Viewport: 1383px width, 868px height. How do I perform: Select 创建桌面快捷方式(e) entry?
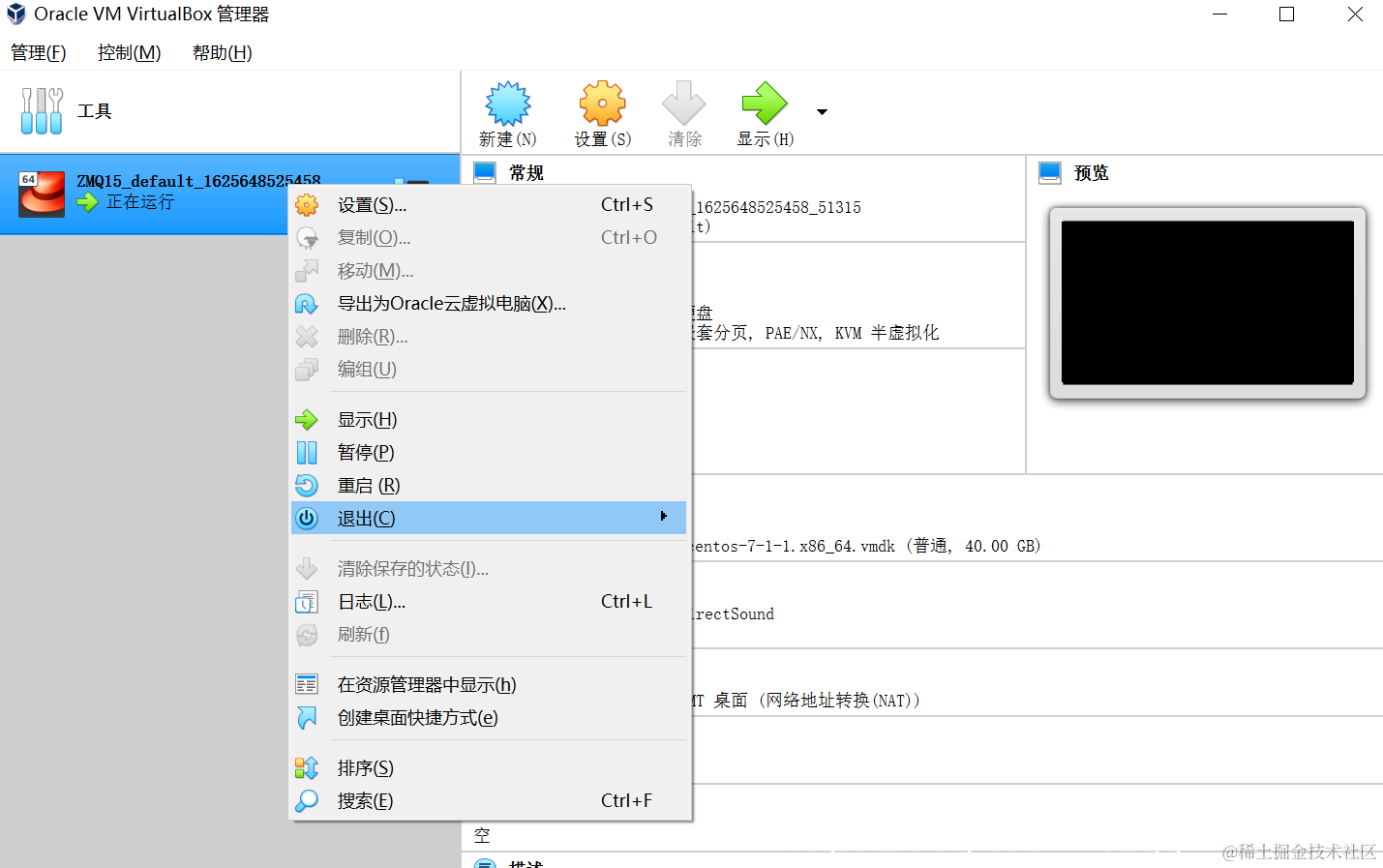pos(489,718)
